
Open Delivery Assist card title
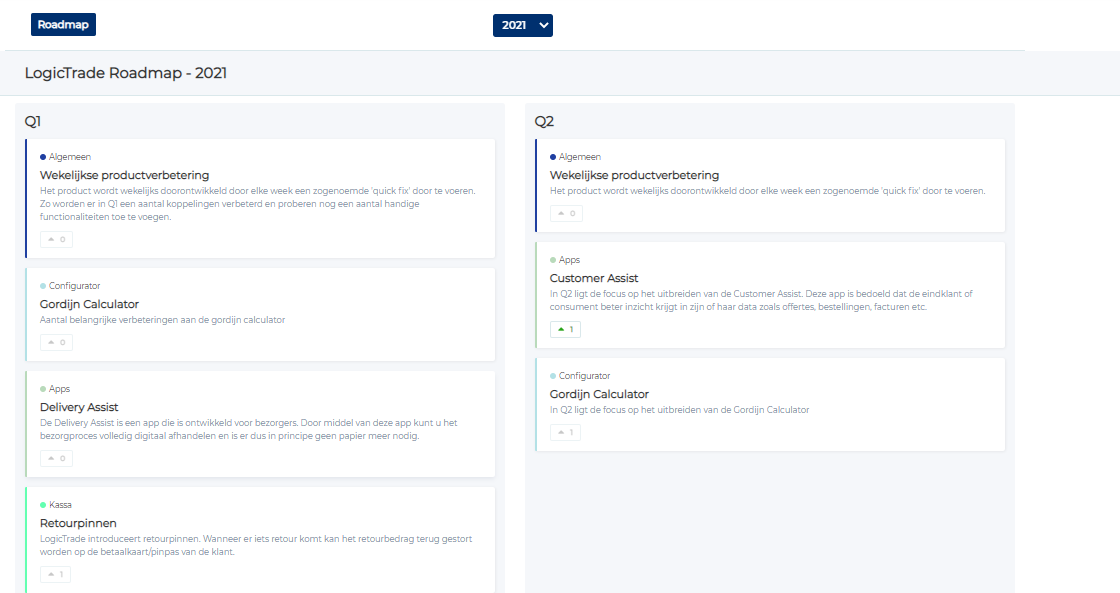click(79, 407)
